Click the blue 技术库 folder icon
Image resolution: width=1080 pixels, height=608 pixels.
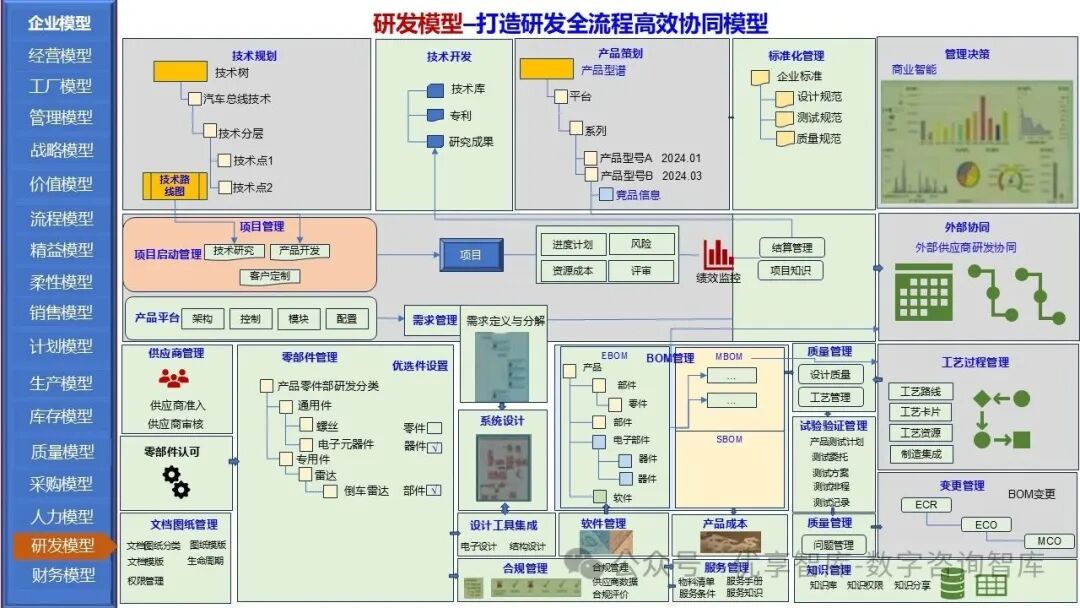point(435,90)
